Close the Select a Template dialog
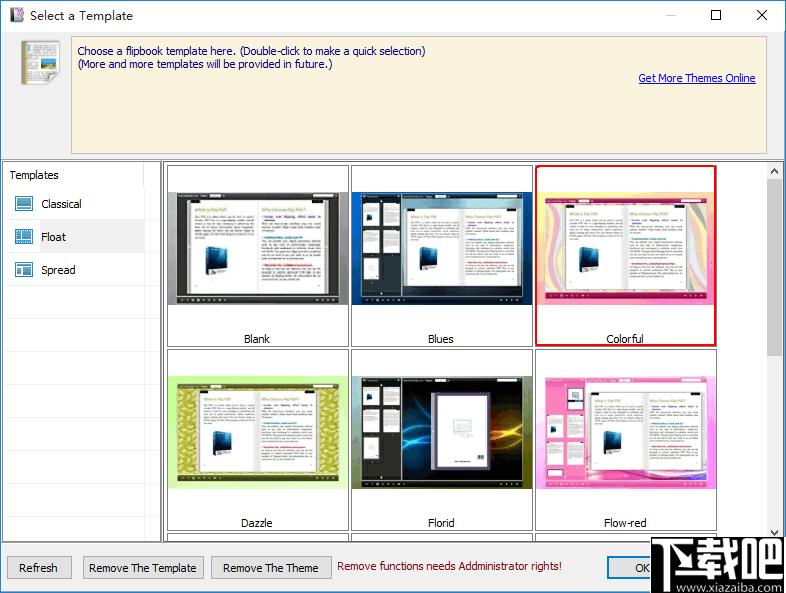The height and width of the screenshot is (593, 786). click(762, 15)
